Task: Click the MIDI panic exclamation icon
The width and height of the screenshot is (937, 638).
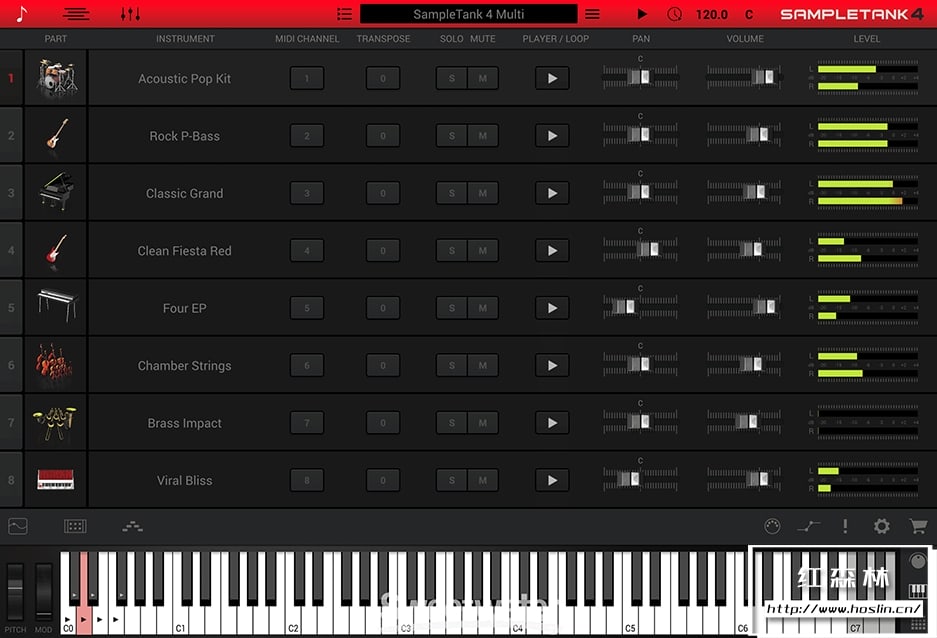Action: [845, 526]
